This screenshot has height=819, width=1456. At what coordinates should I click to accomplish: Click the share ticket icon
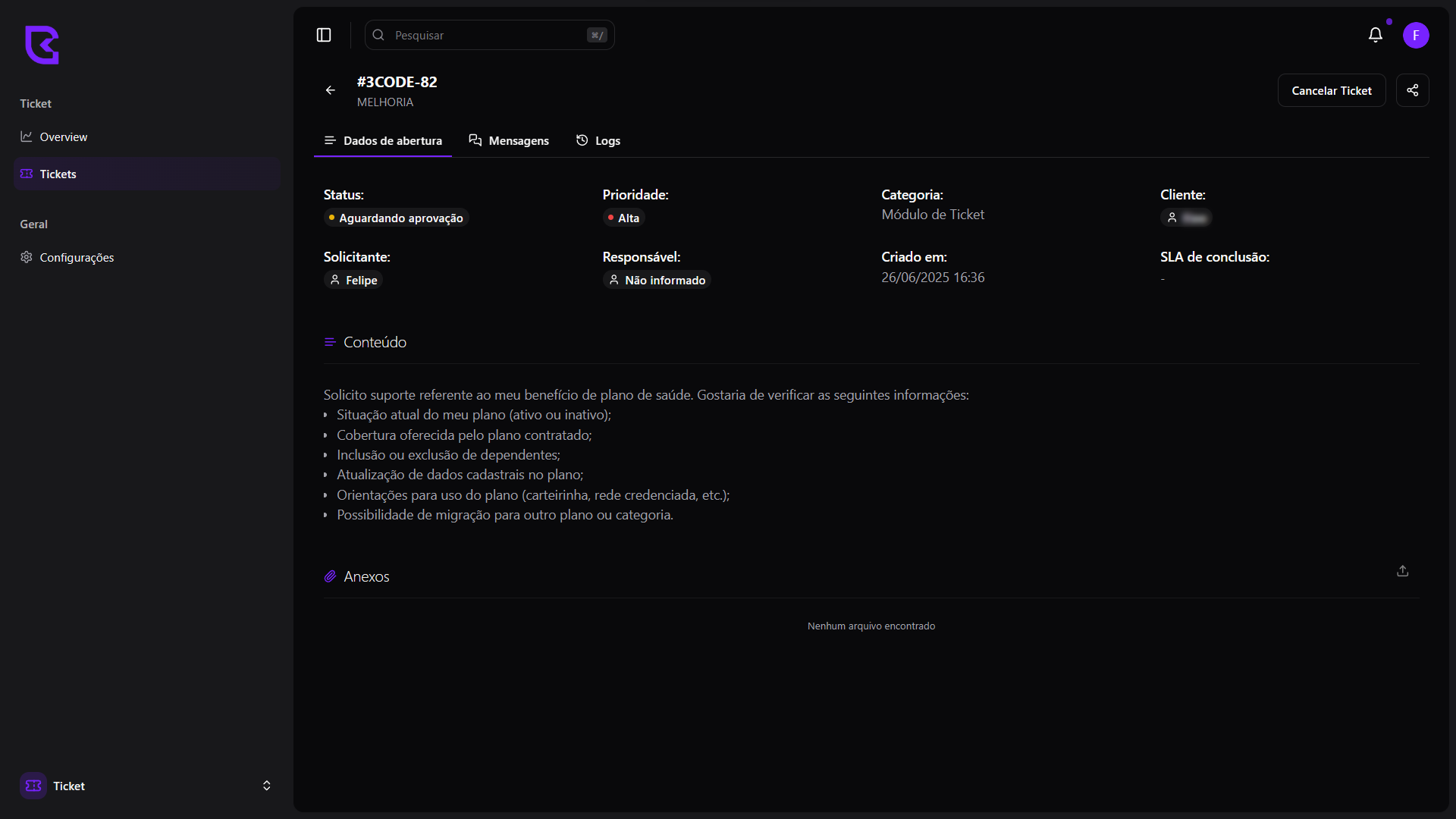click(1412, 90)
